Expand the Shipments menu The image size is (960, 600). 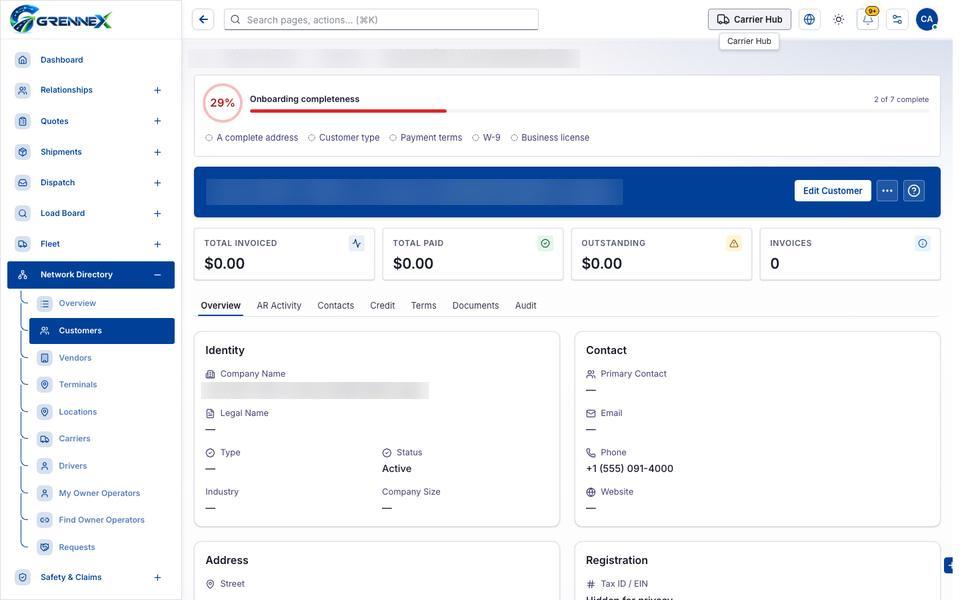(x=157, y=152)
